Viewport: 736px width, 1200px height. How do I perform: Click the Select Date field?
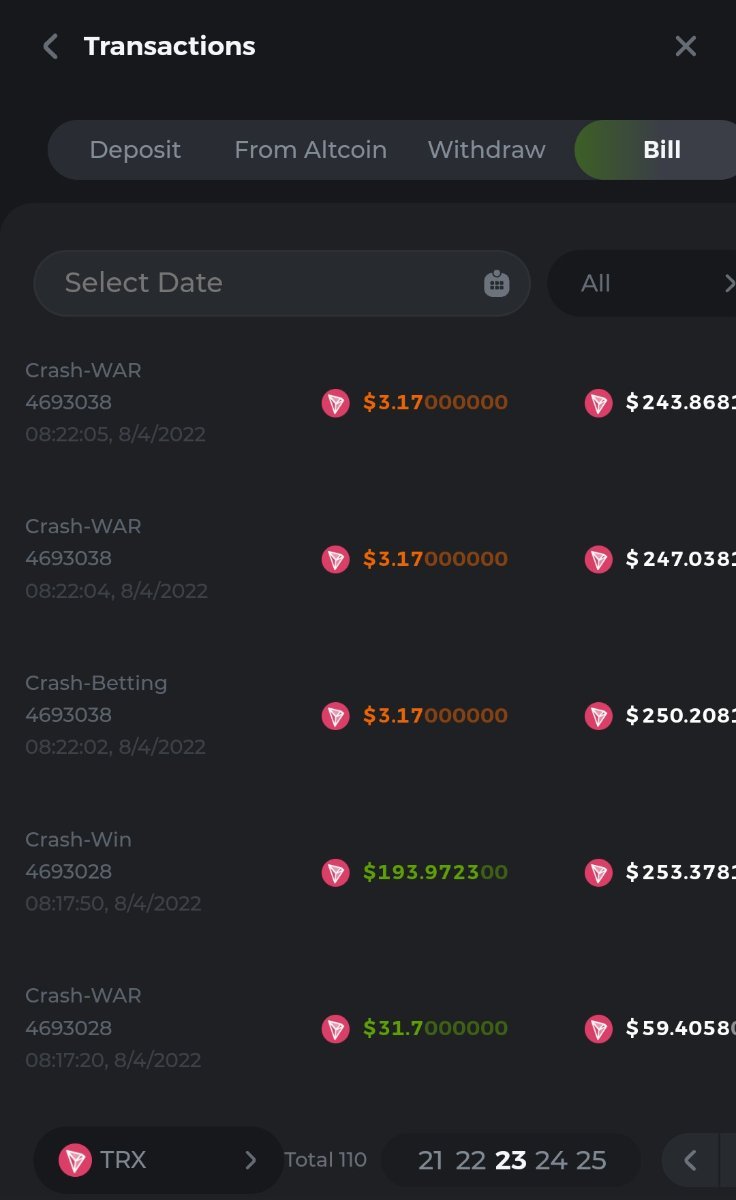click(x=260, y=283)
